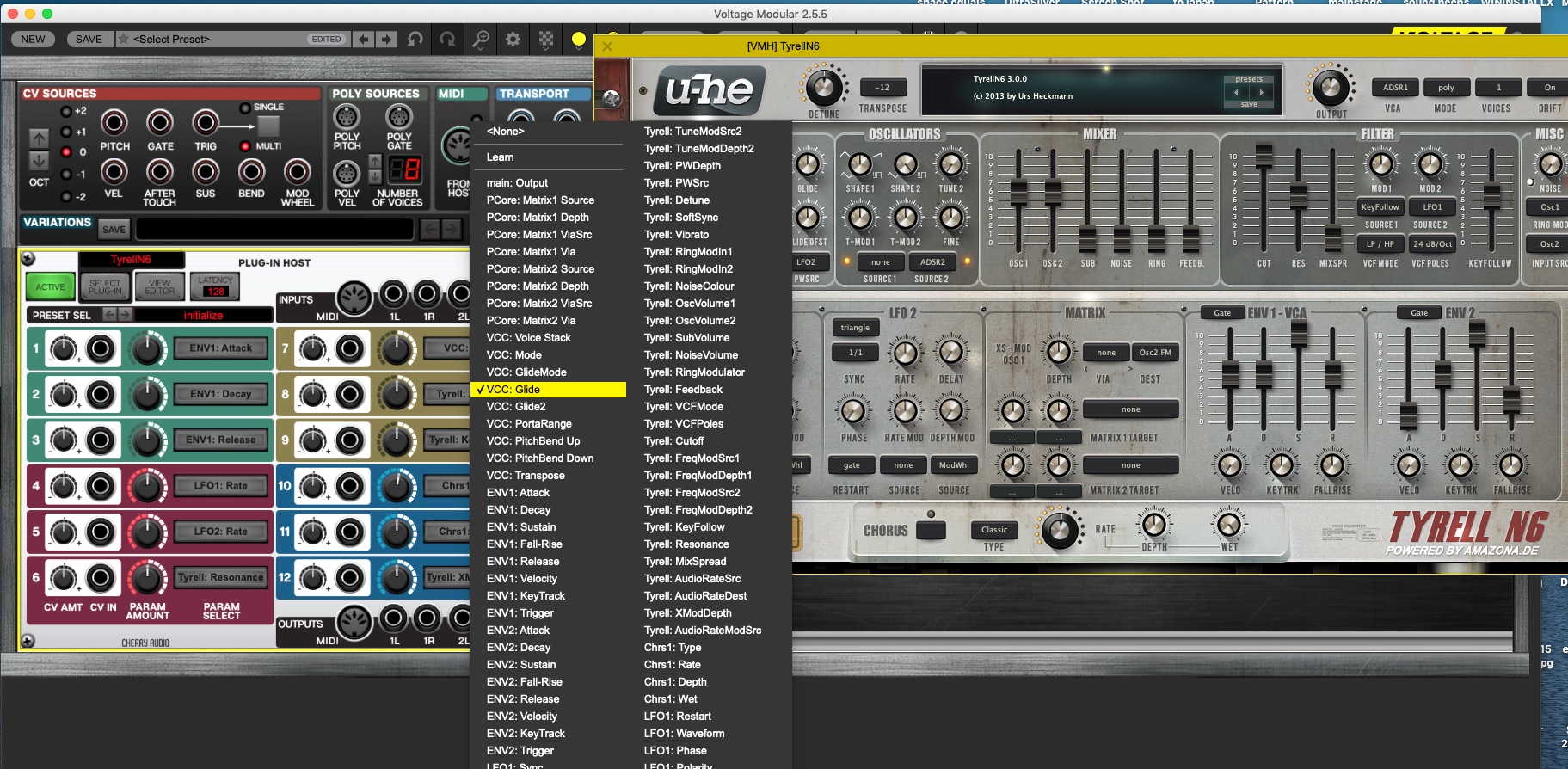Click the OSC1 mixer slider handle

tap(1018, 191)
